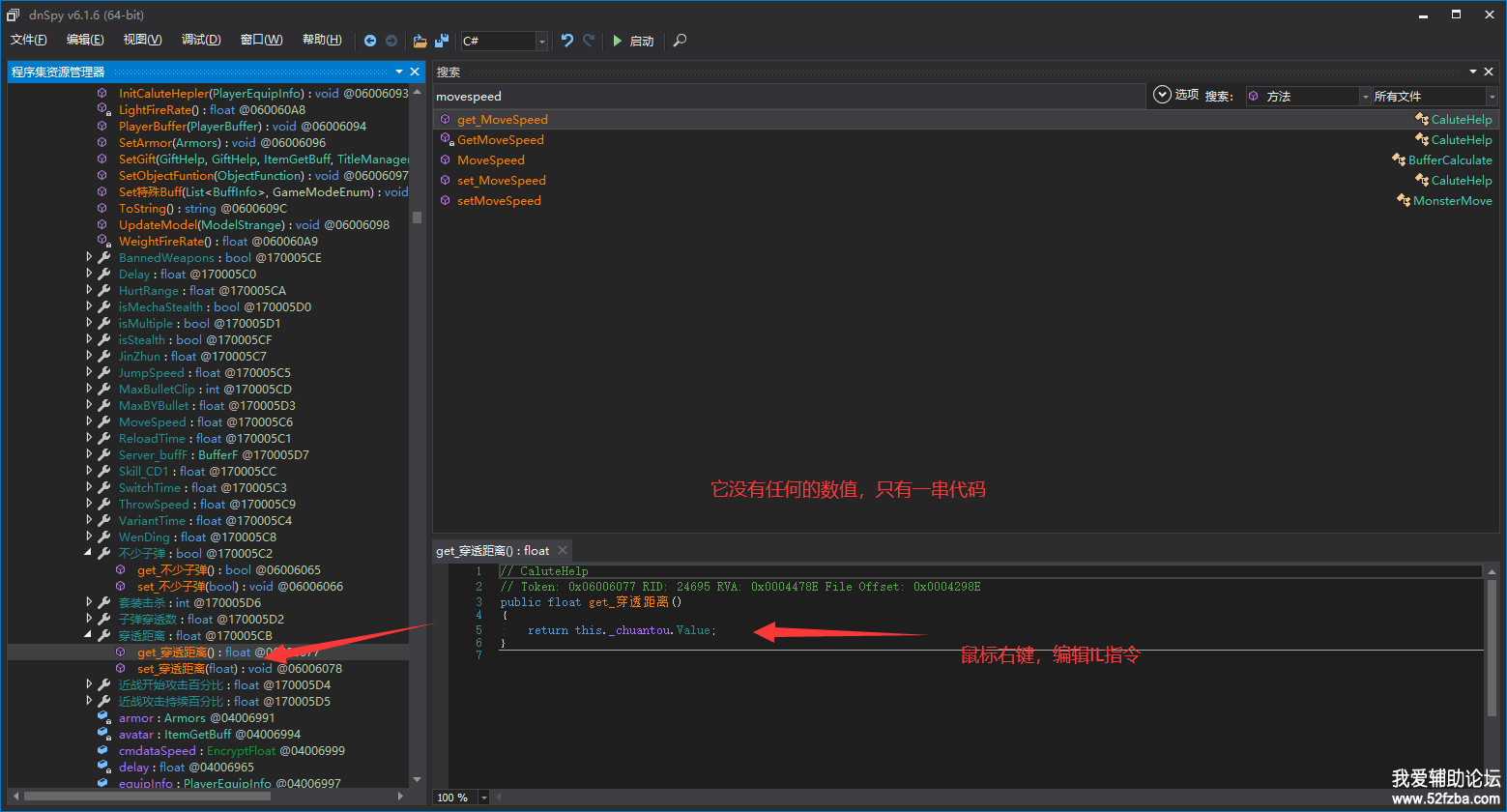Click the navigate backward arrow icon
Screen dimensions: 1507x812
[370, 41]
